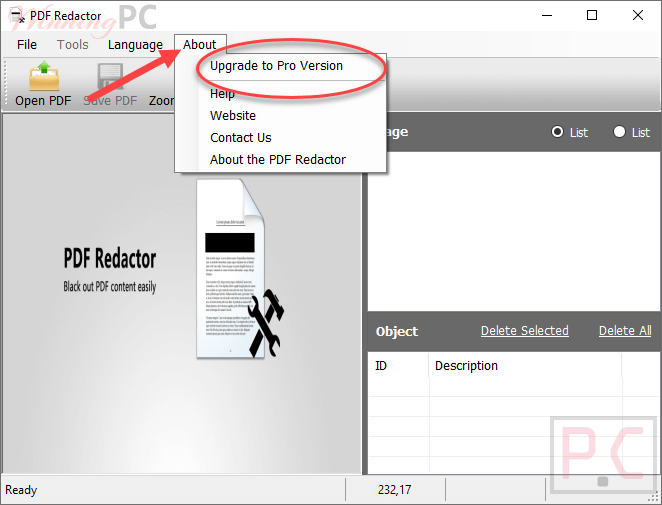Viewport: 662px width, 505px height.
Task: Click the PDF Redactor title bar icon
Action: pos(16,16)
